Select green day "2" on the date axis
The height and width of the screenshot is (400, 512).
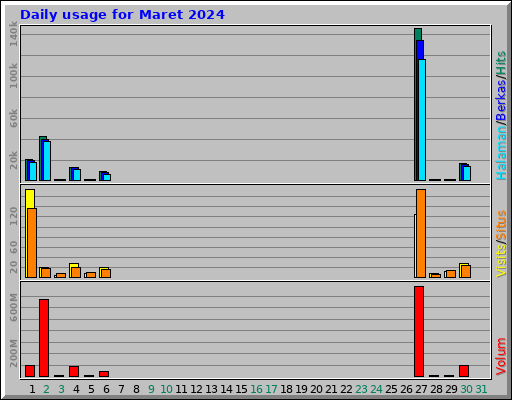[x=46, y=389]
